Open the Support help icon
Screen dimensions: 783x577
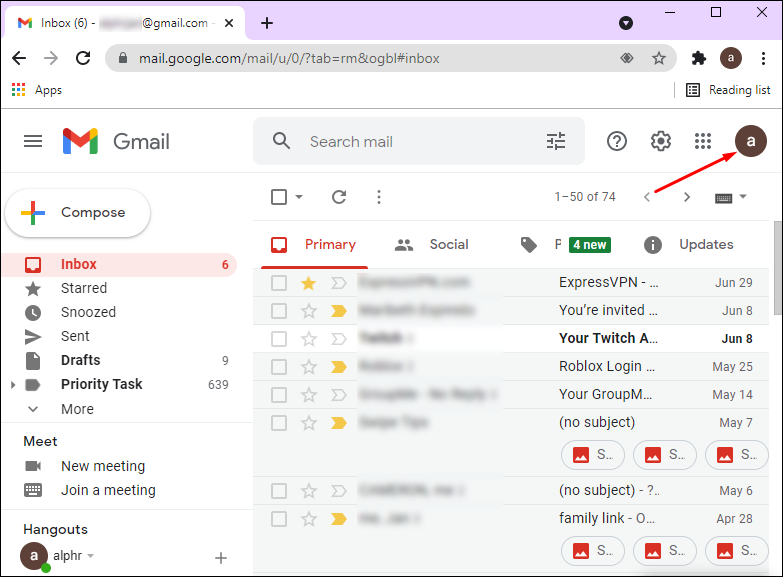[x=617, y=141]
